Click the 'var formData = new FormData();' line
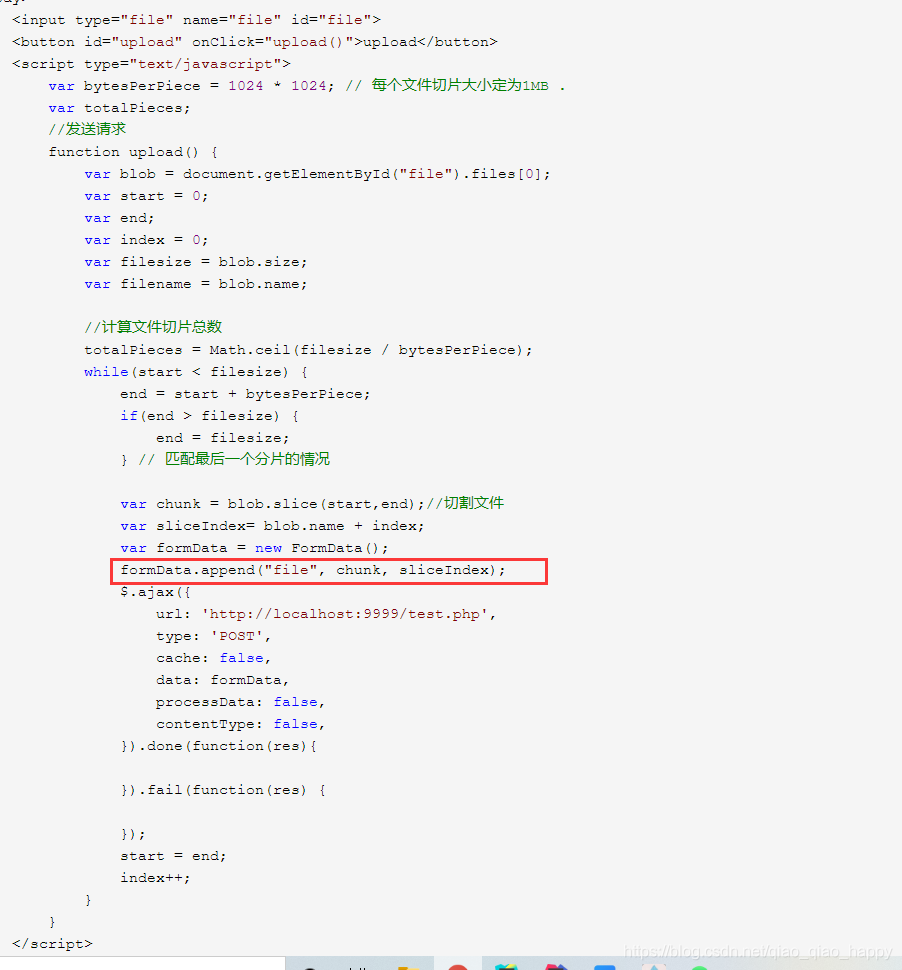The height and width of the screenshot is (970, 902). point(254,548)
